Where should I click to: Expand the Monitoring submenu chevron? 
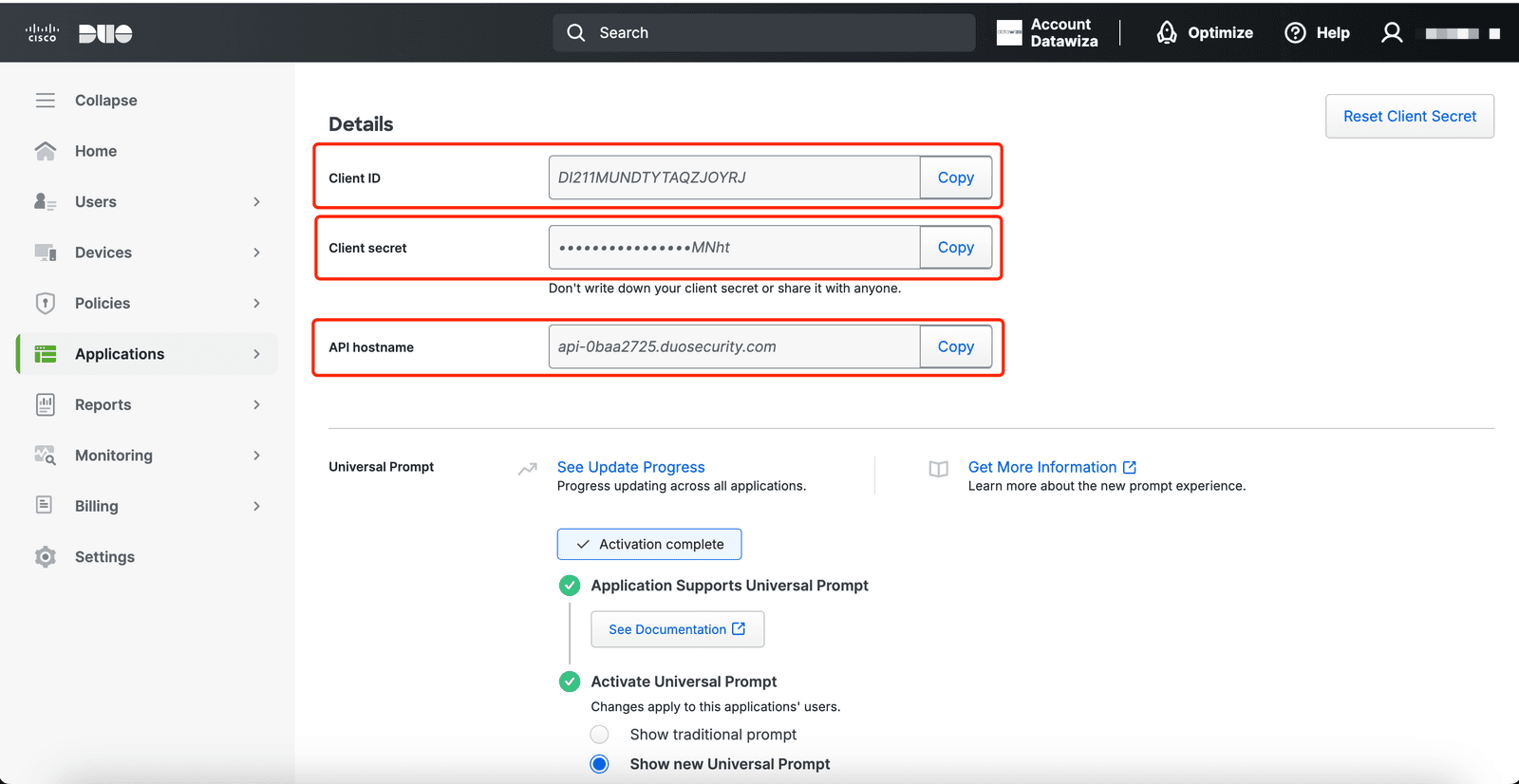click(257, 455)
